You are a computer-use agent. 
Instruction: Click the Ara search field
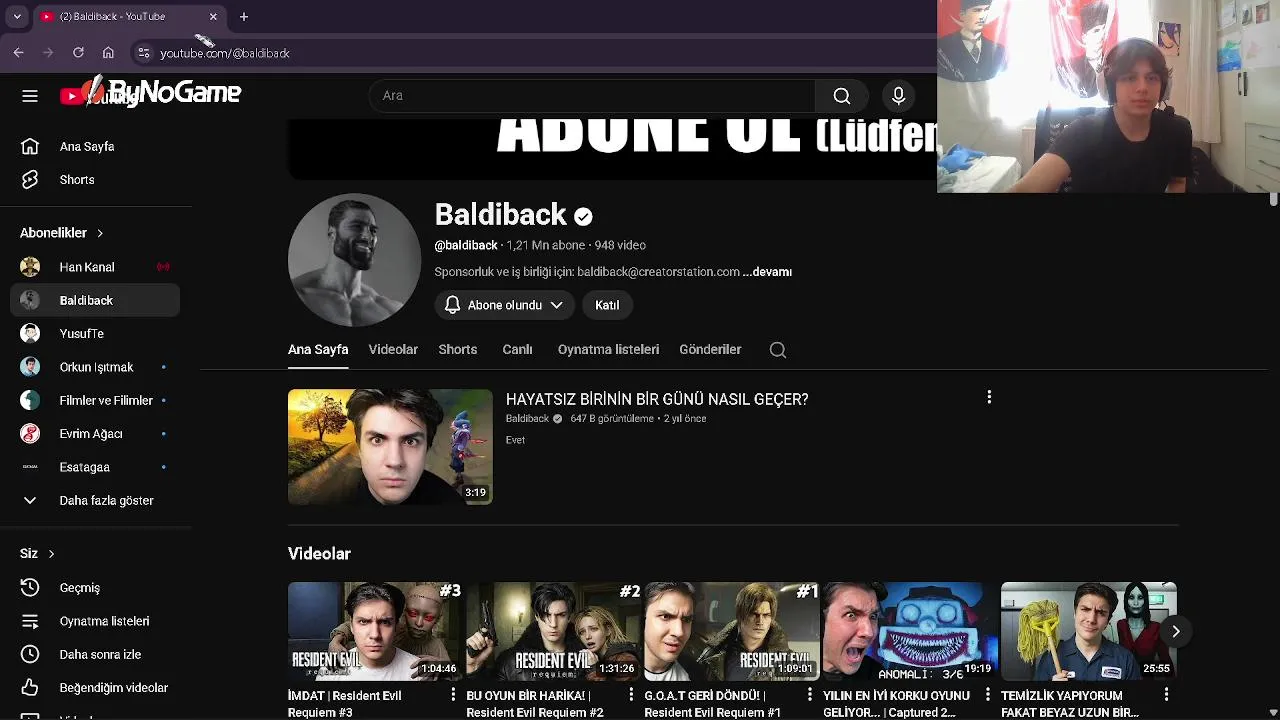(592, 96)
